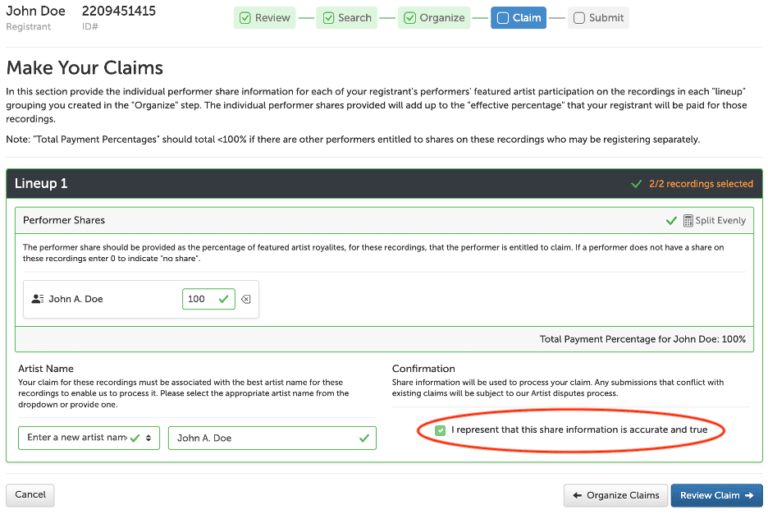Viewport: 768px width, 519px height.
Task: Click the clear share icon beside 100
Action: [247, 299]
